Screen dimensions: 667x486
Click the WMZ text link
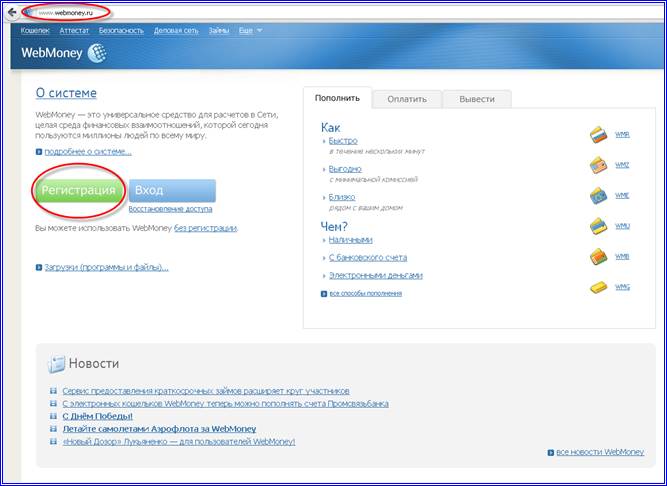pos(622,165)
